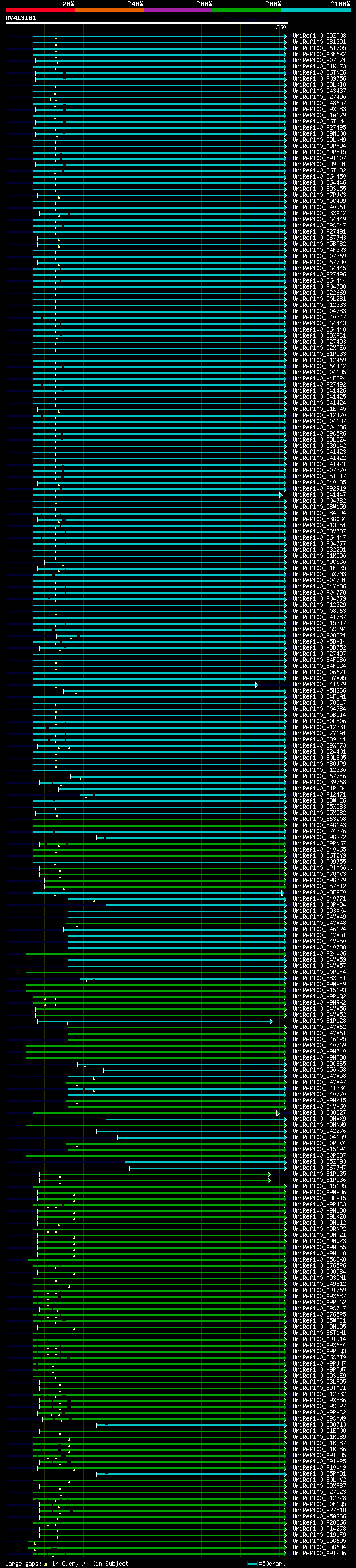Select hit label UniRef100_P12471
Image resolution: width=356 pixels, height=1568 pixels.
click(319, 794)
